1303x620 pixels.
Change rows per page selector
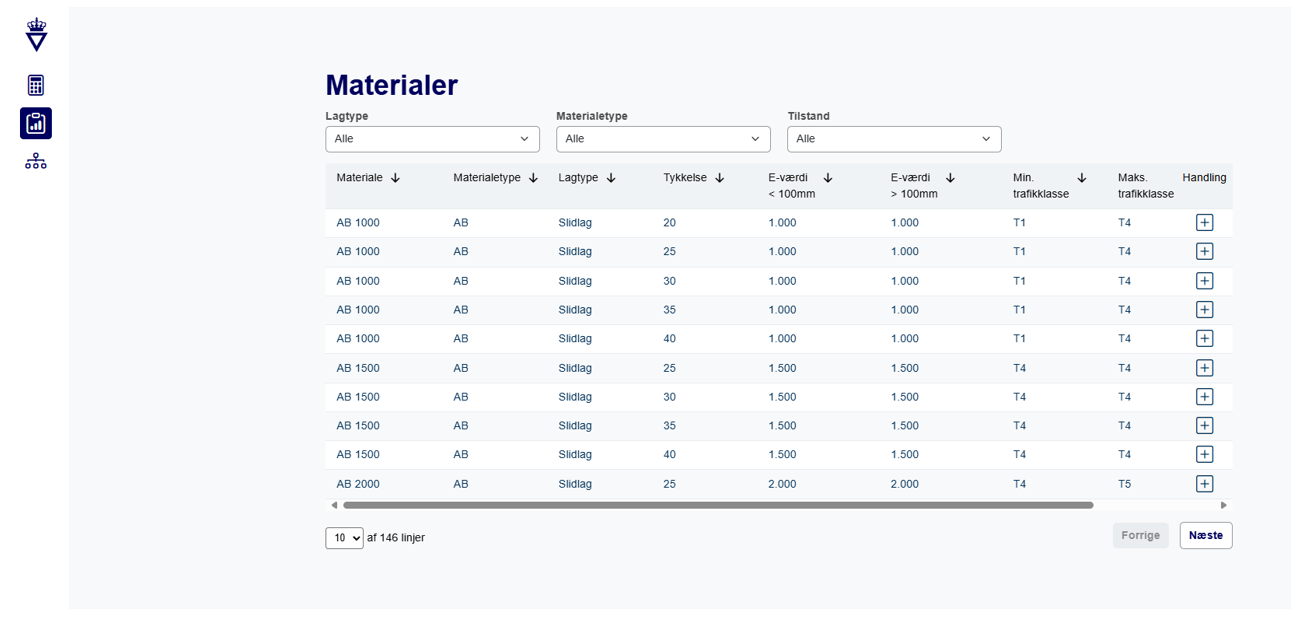click(344, 538)
